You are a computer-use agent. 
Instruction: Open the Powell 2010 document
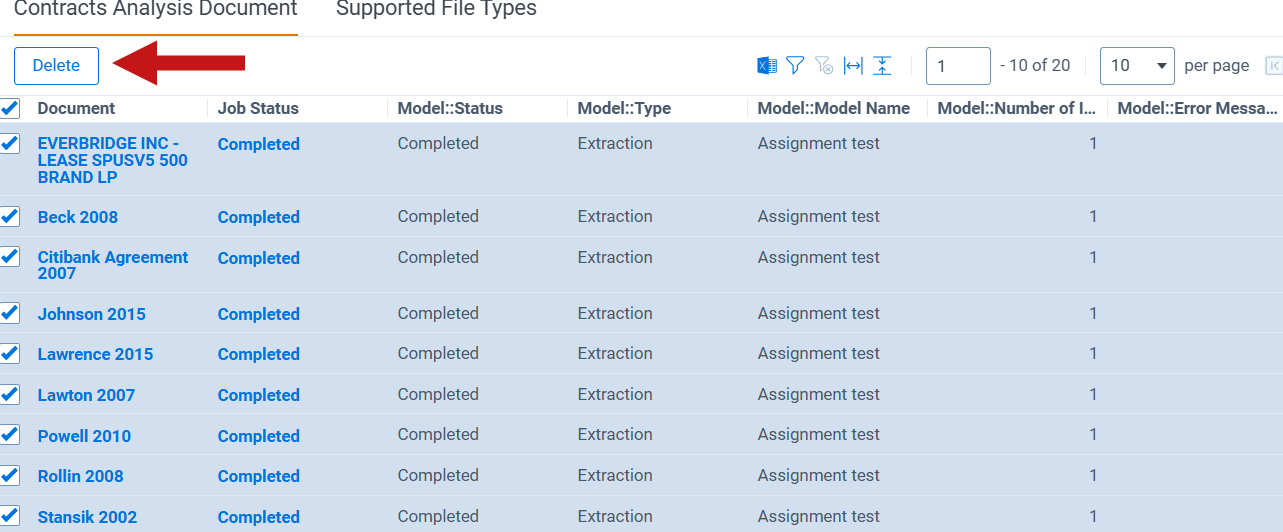coord(84,436)
